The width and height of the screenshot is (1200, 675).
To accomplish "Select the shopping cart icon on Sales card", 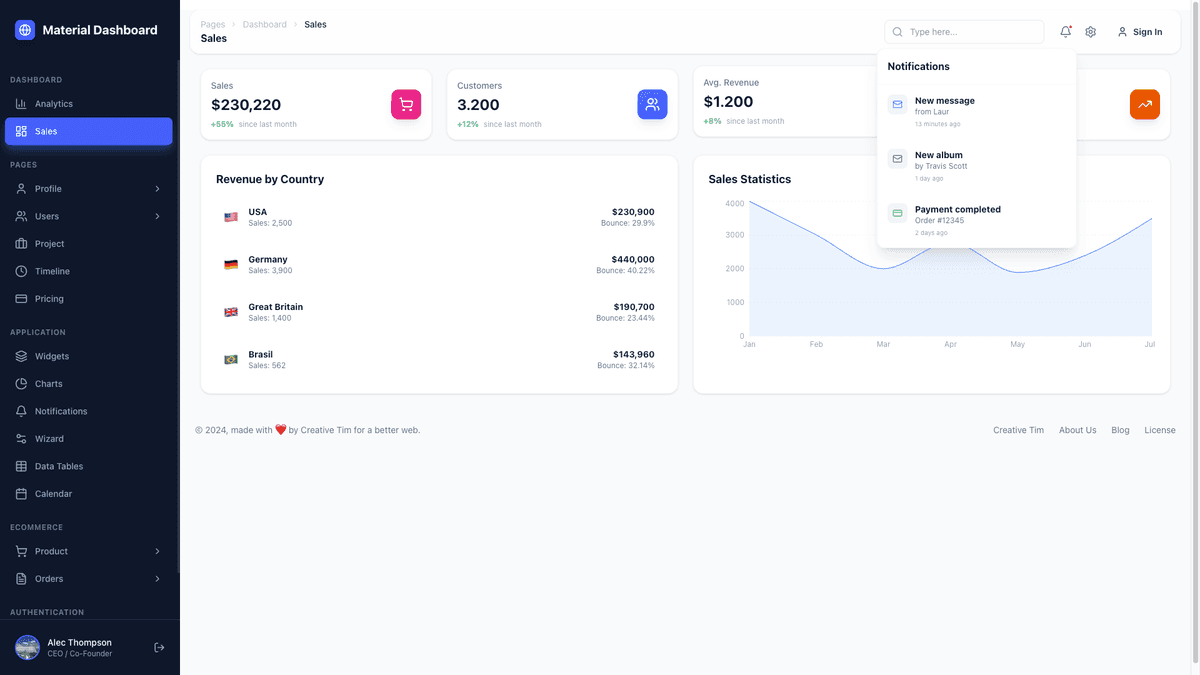I will click(406, 104).
